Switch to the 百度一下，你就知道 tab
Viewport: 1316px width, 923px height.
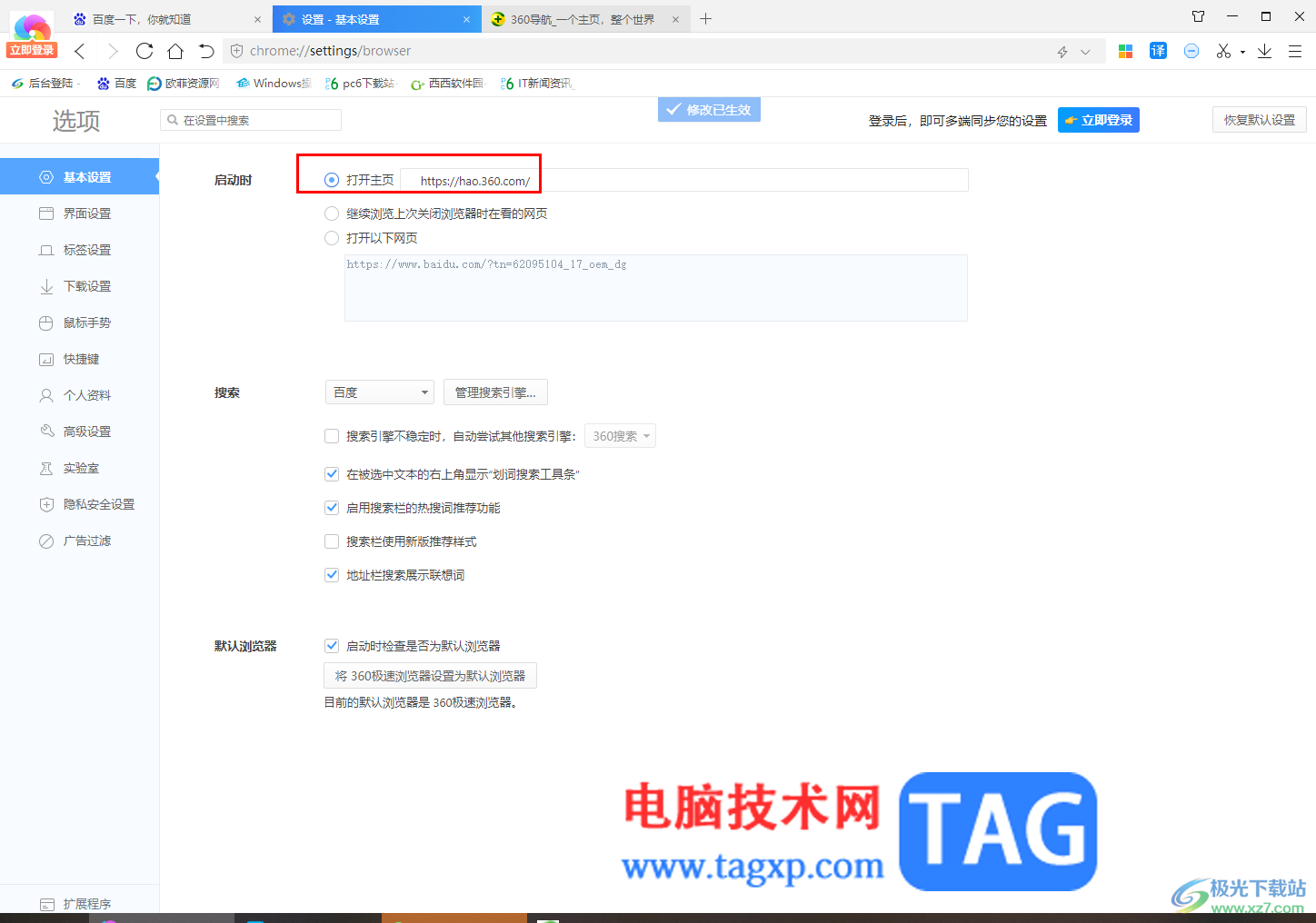(168, 19)
